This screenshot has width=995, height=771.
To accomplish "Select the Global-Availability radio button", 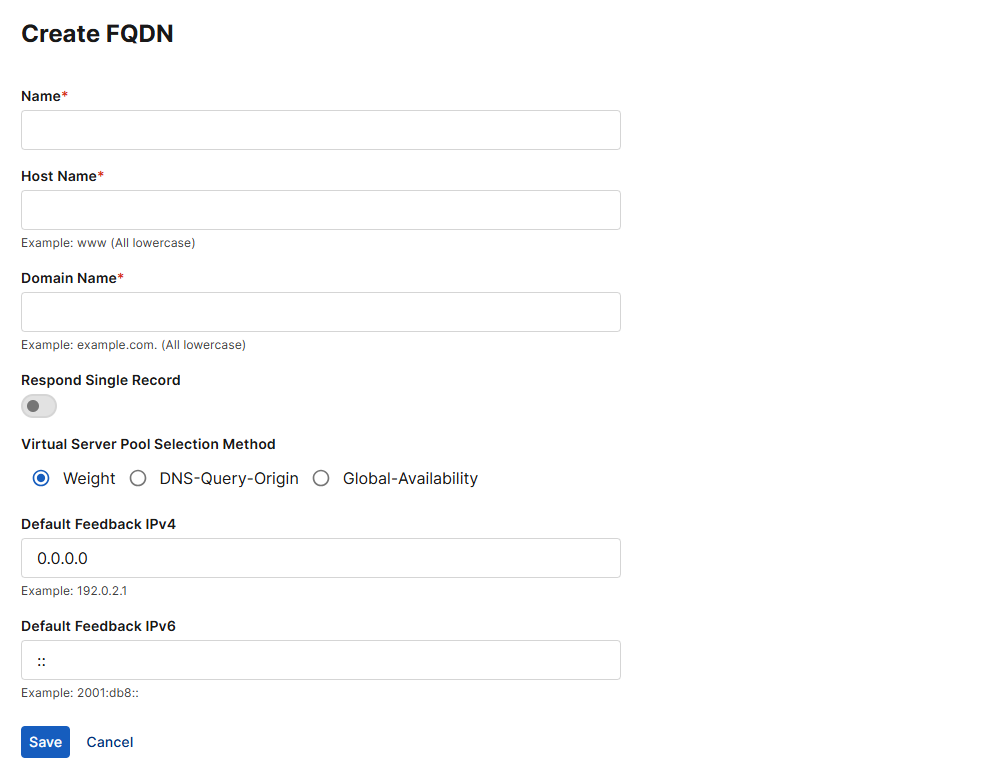I will (321, 478).
